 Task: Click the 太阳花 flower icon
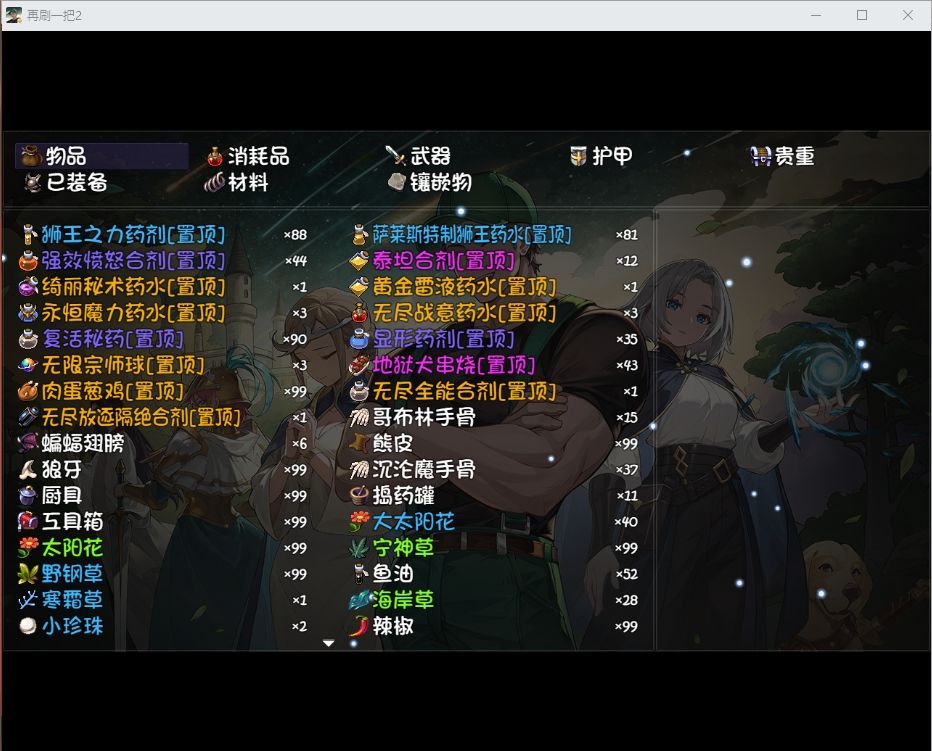(28, 548)
